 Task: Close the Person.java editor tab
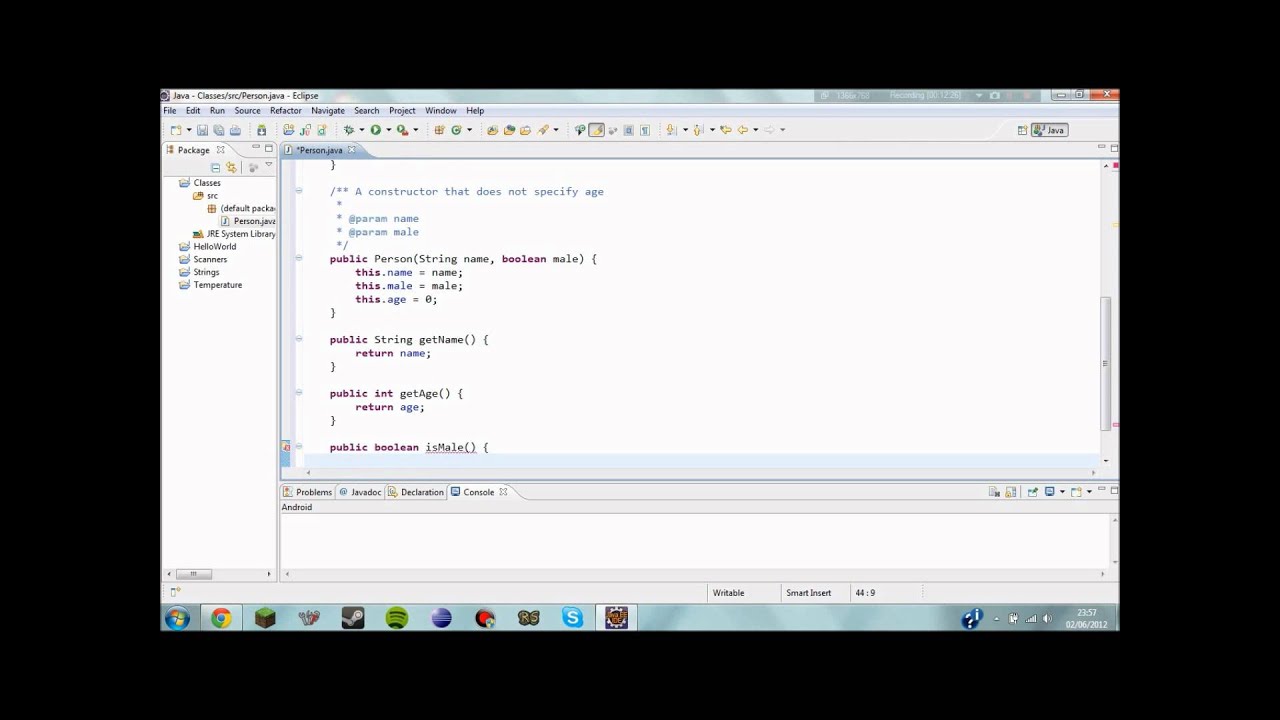(x=351, y=150)
